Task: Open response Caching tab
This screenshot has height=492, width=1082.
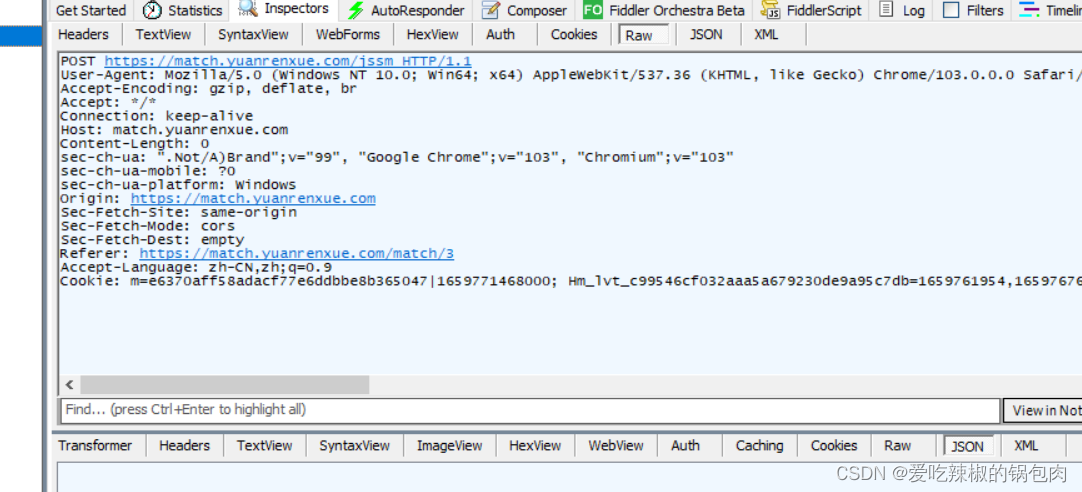Action: pyautogui.click(x=759, y=446)
